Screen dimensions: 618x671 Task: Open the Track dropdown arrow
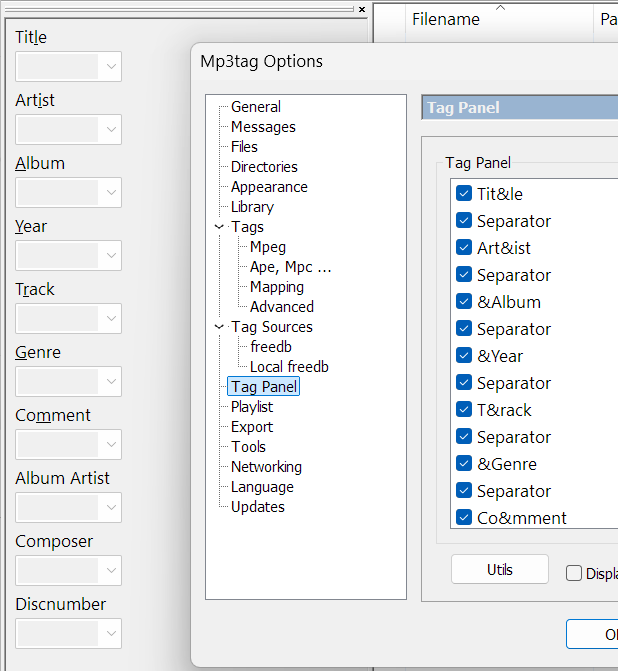pyautogui.click(x=111, y=318)
